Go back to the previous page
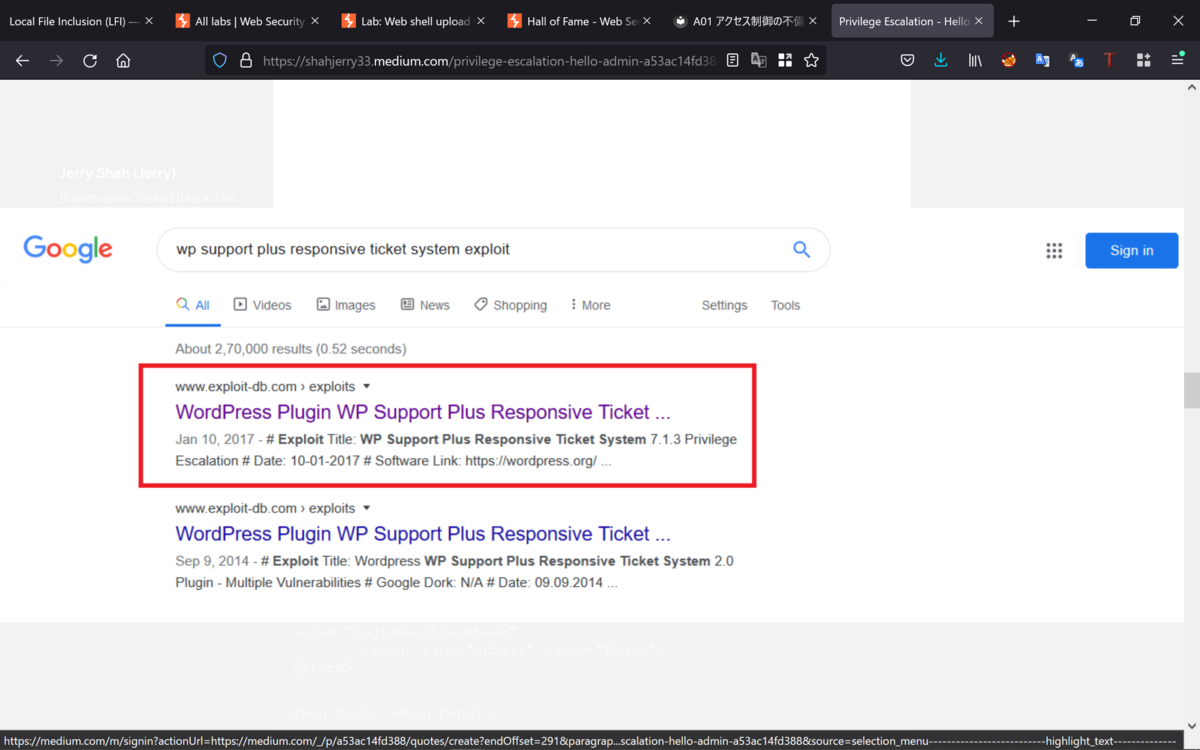 point(22,61)
